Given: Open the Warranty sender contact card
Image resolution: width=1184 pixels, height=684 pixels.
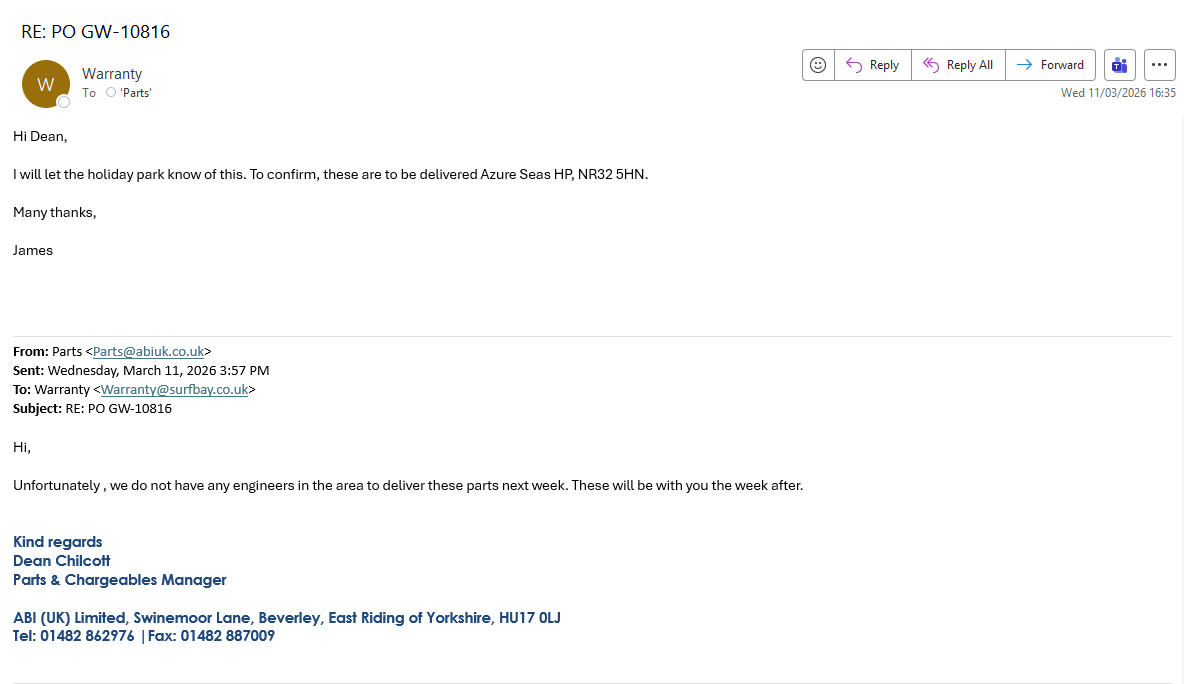Looking at the screenshot, I should [x=112, y=74].
